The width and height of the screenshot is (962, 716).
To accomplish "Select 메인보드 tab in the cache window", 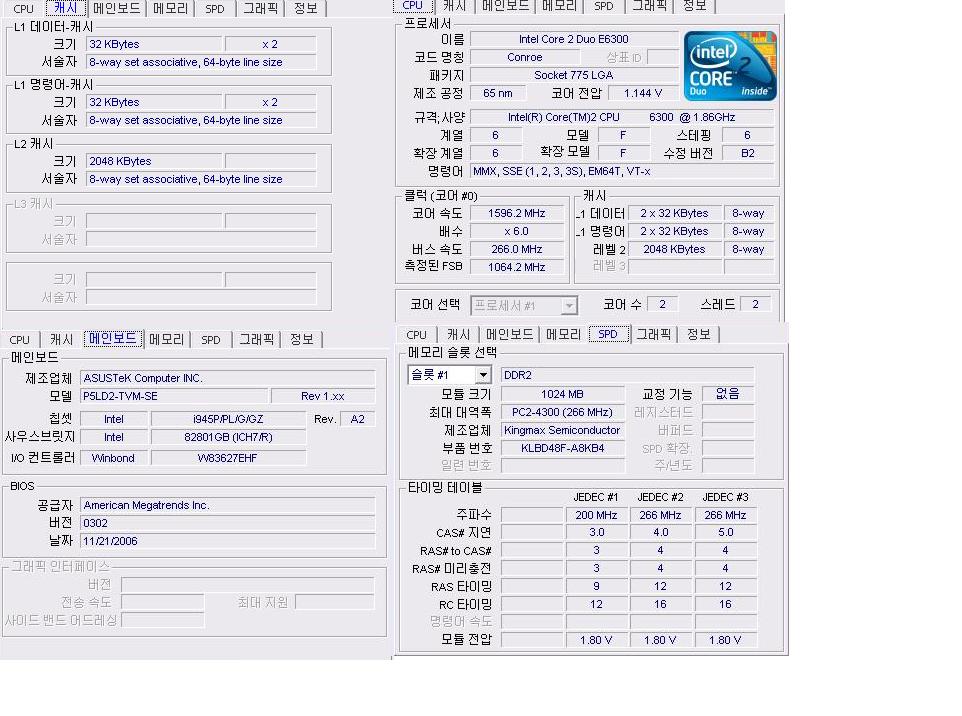I will 117,9.
